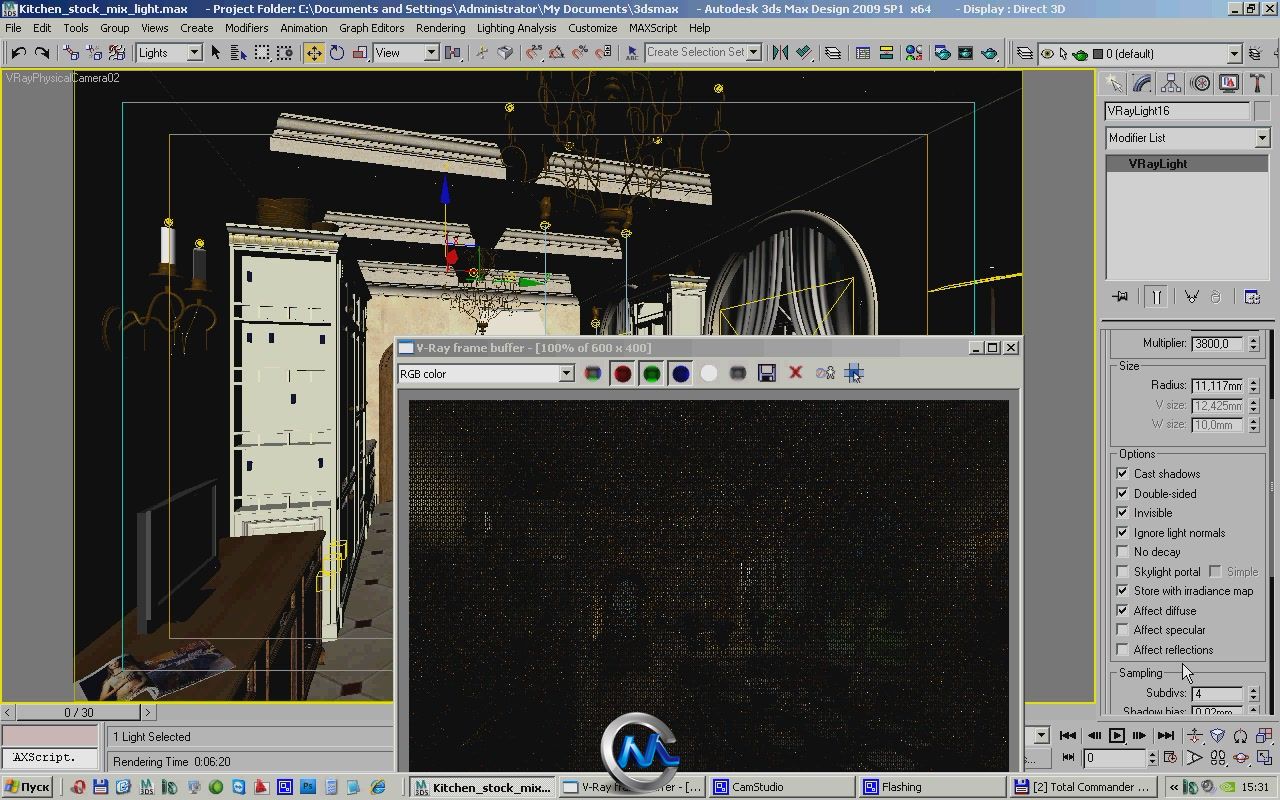Open the Material Editor
1280x800 pixels.
click(x=913, y=53)
